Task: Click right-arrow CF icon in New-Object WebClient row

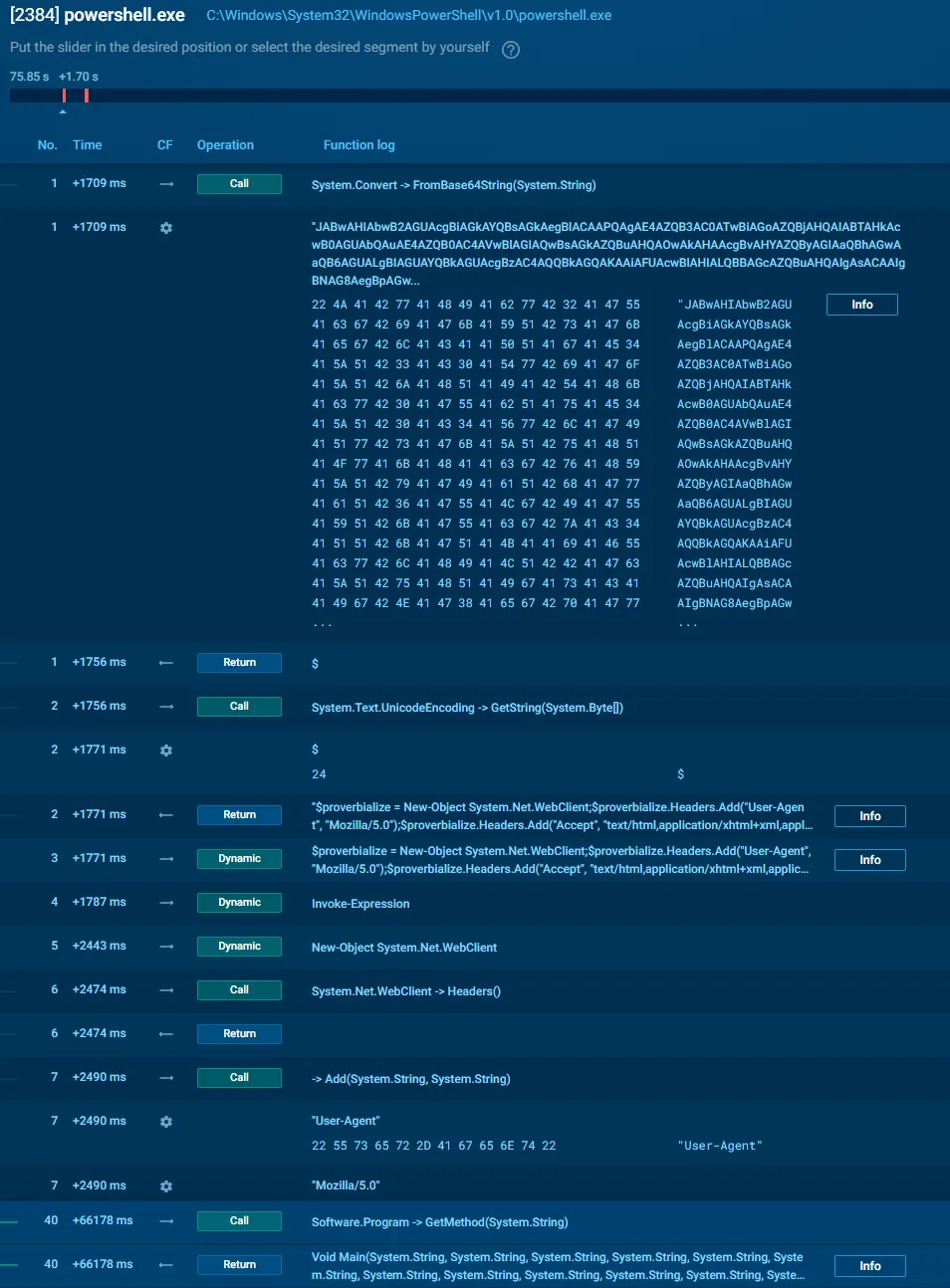Action: point(166,947)
